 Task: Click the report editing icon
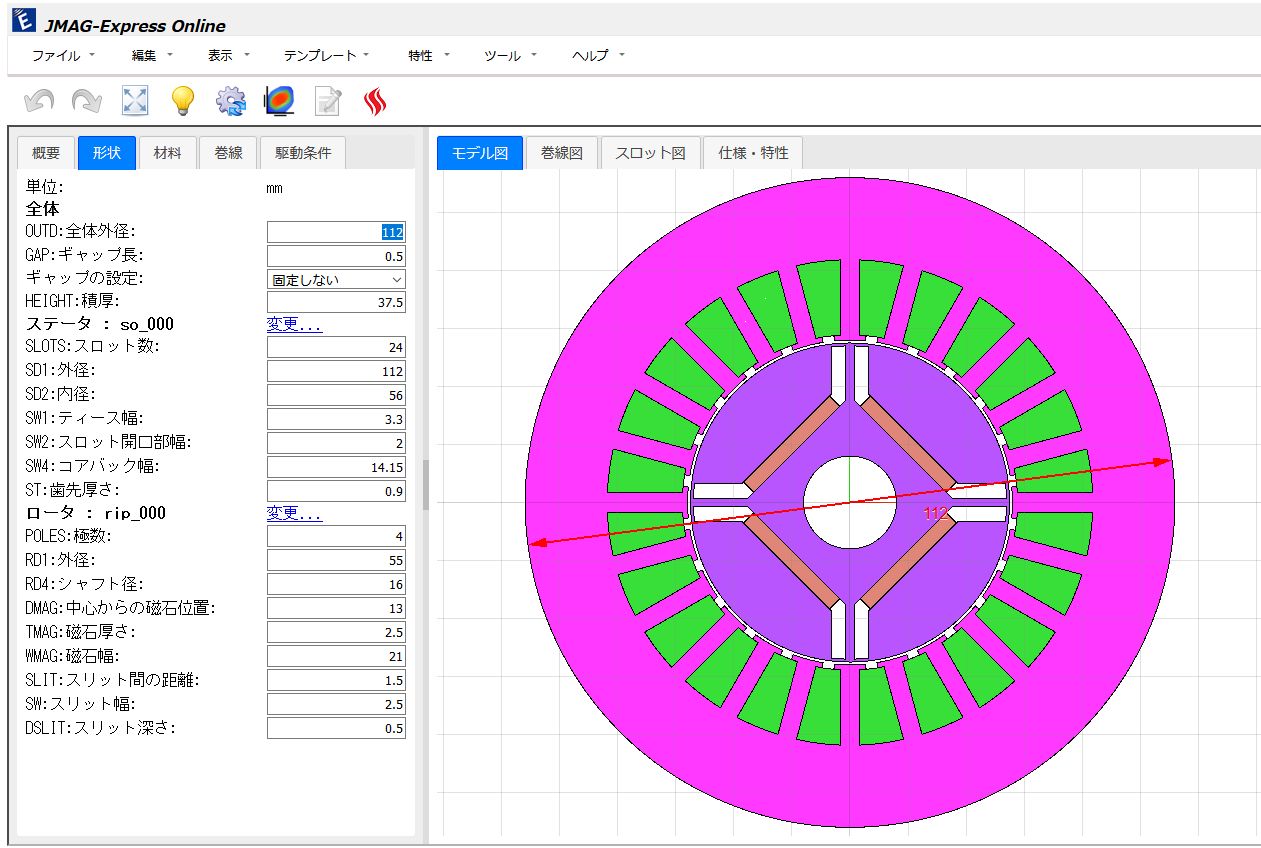pos(326,100)
